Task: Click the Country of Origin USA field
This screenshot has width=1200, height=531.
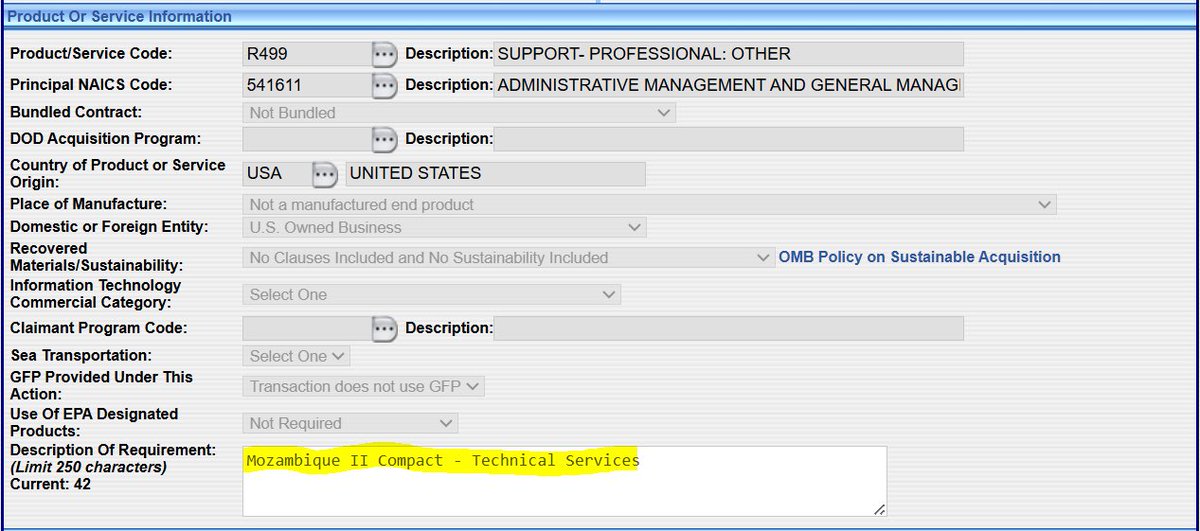Action: [x=274, y=174]
